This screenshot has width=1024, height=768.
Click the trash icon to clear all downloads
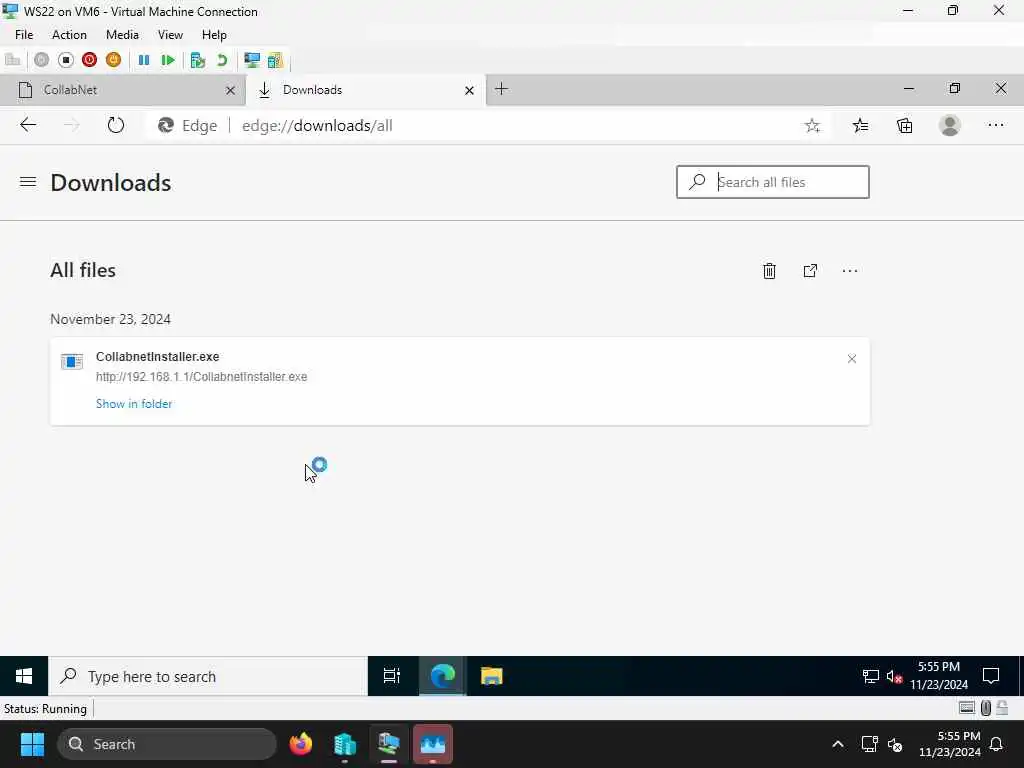[x=769, y=270]
